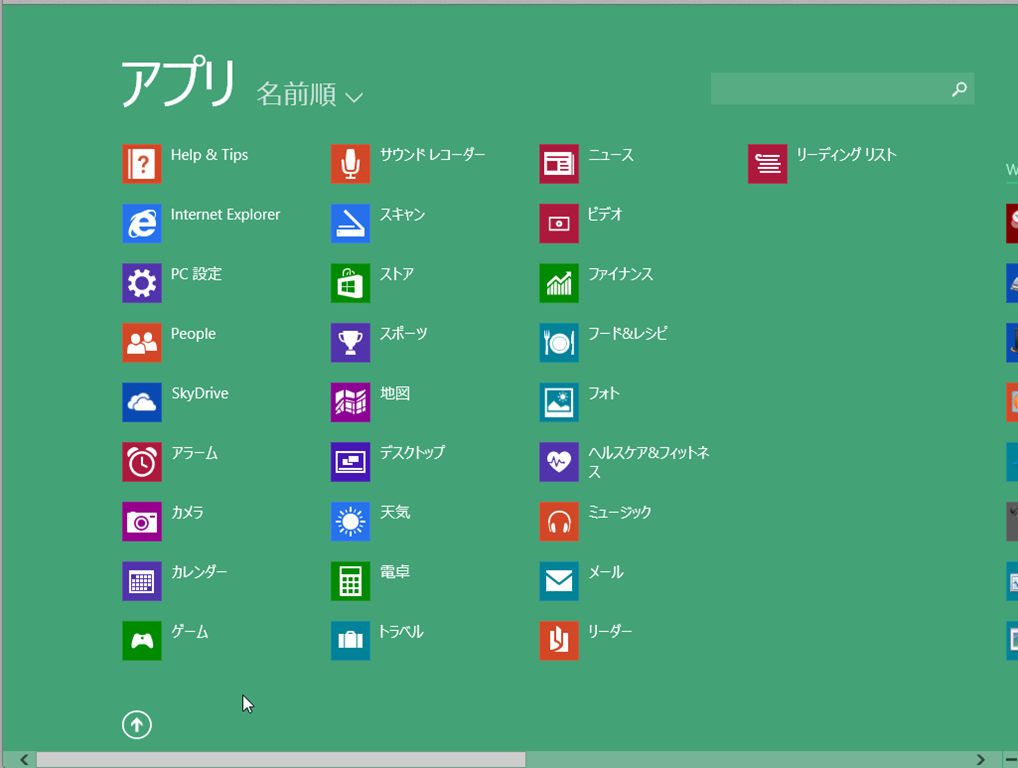The width and height of the screenshot is (1018, 768).
Task: Open the ストア shopping bag icon
Action: (351, 283)
